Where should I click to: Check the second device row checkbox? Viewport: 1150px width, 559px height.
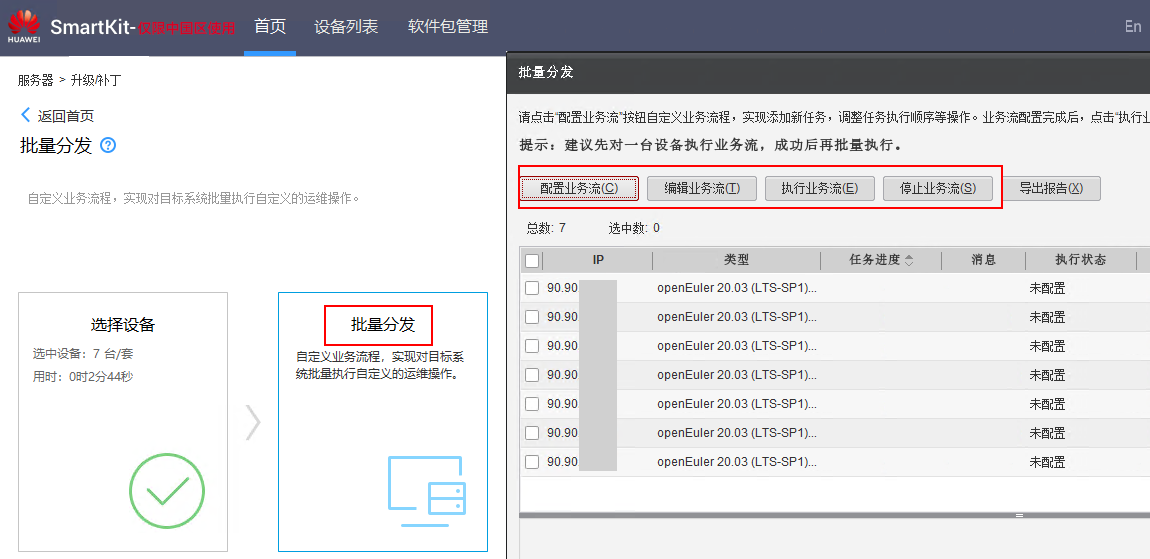(532, 317)
